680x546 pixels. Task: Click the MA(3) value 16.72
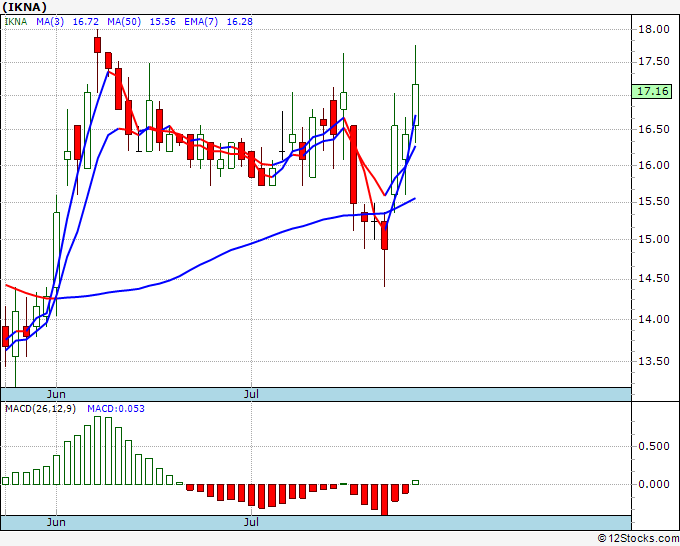pos(85,21)
